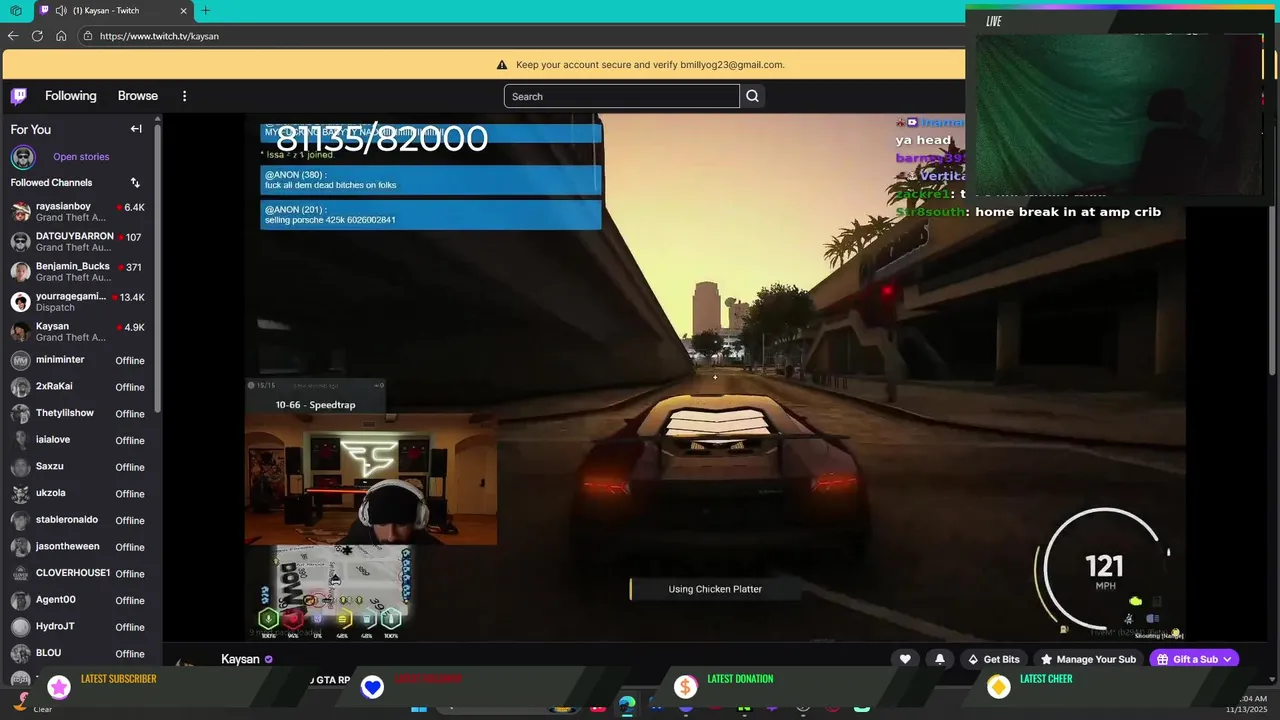
Task: Open offline channel iaialove
Action: 78,440
